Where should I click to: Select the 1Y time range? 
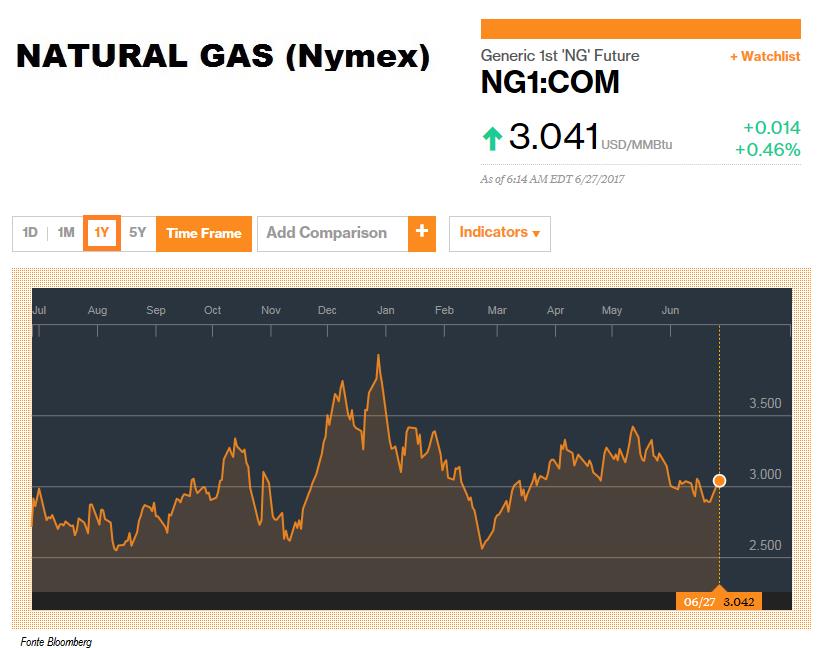[x=102, y=233]
